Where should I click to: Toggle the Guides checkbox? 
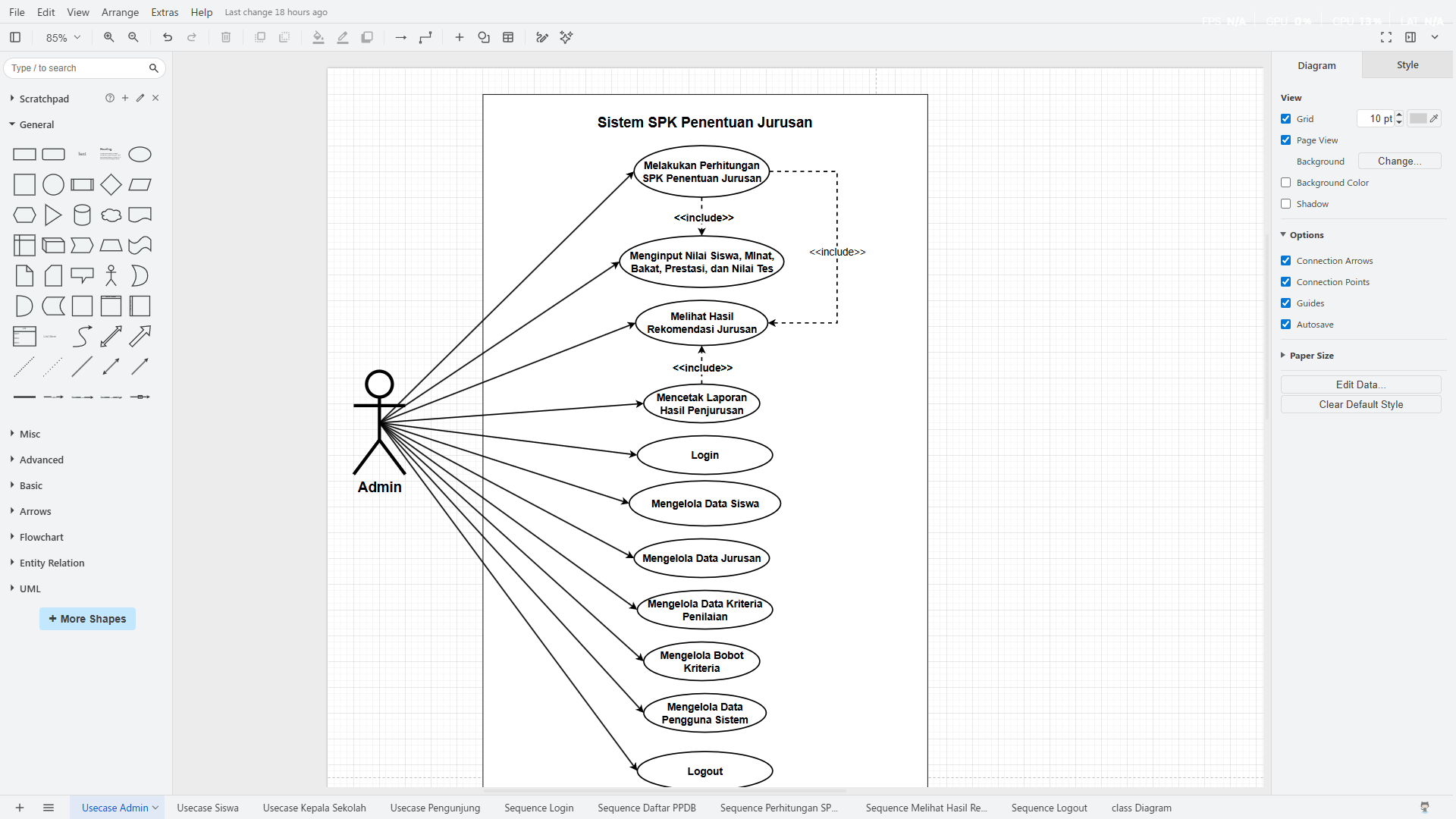coord(1286,303)
